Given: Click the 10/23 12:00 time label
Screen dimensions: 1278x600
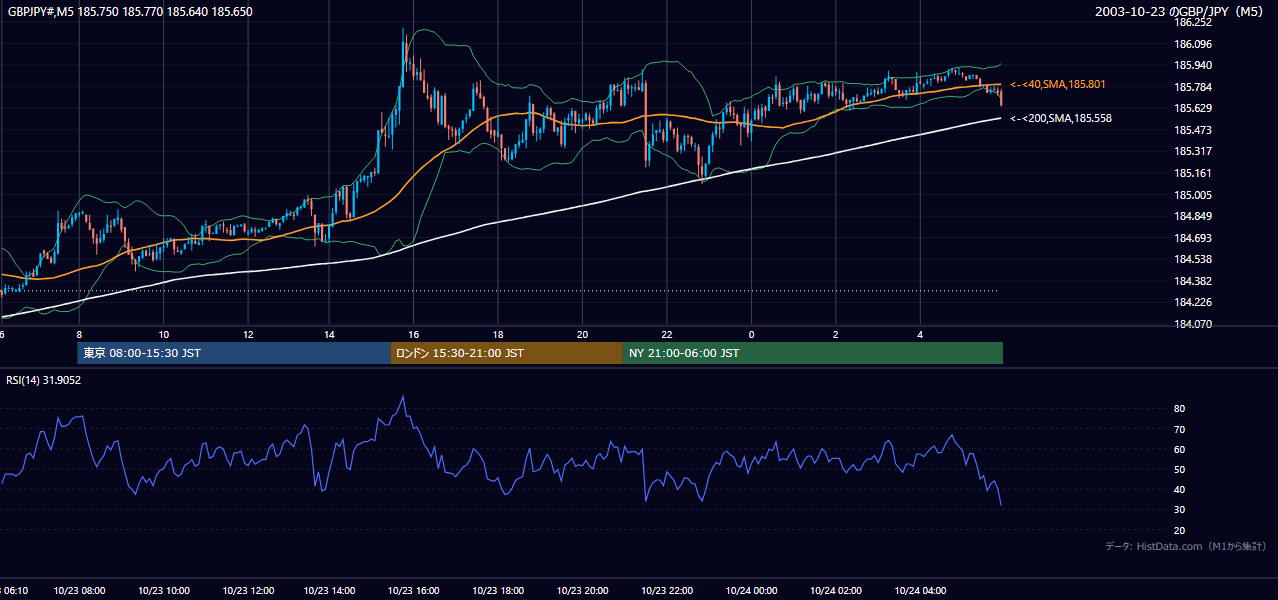Looking at the screenshot, I should point(249,591).
